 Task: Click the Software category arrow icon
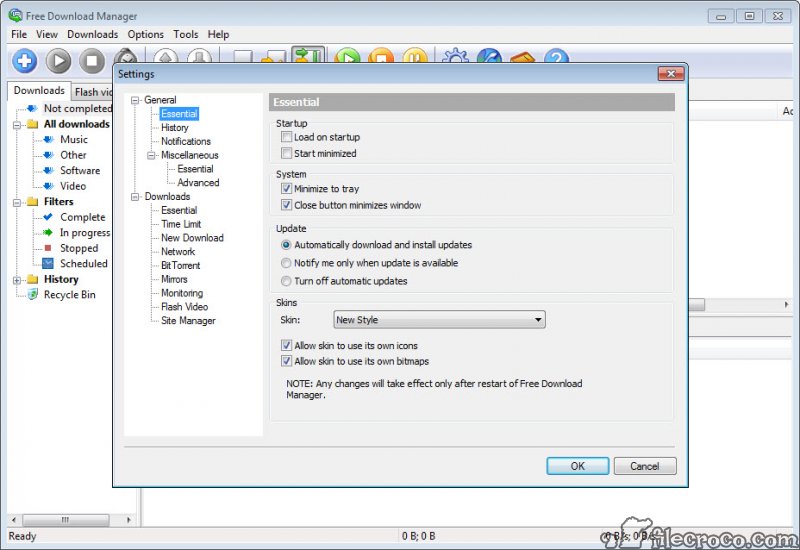(x=48, y=170)
